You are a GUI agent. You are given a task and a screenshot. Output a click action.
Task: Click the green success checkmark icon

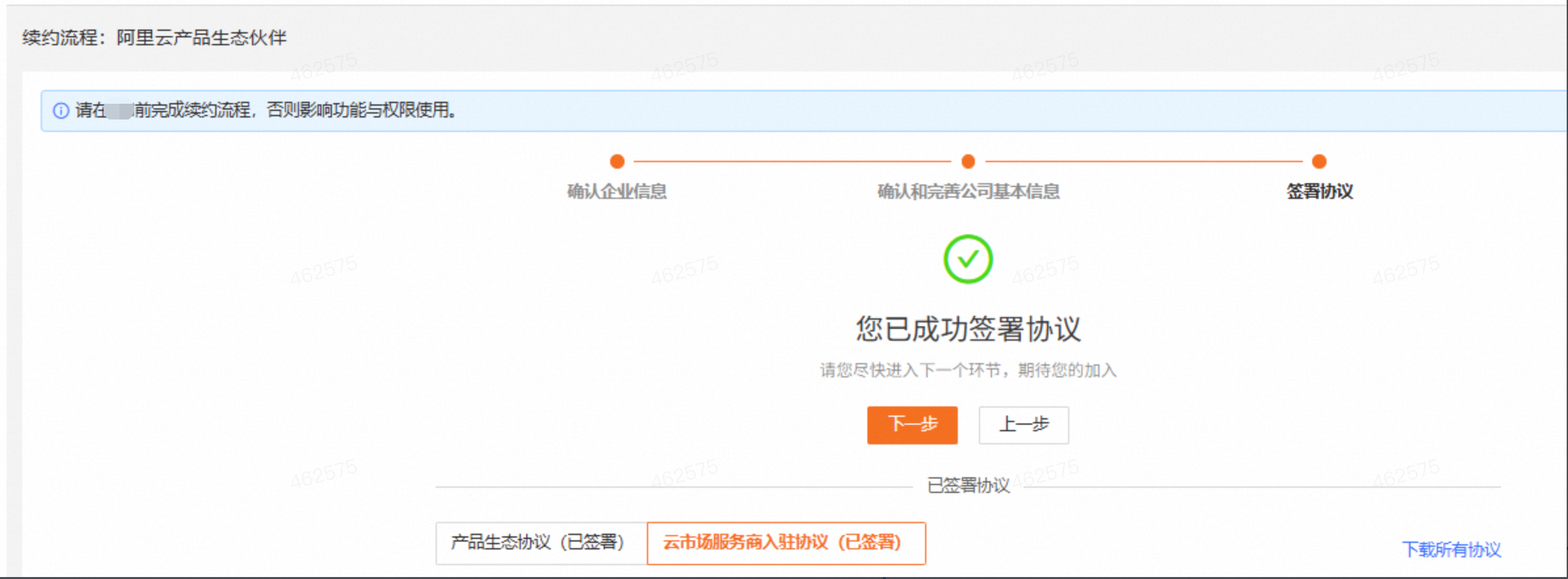[968, 259]
